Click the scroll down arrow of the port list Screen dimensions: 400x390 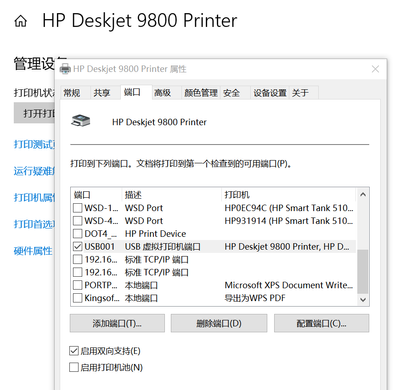[363, 300]
